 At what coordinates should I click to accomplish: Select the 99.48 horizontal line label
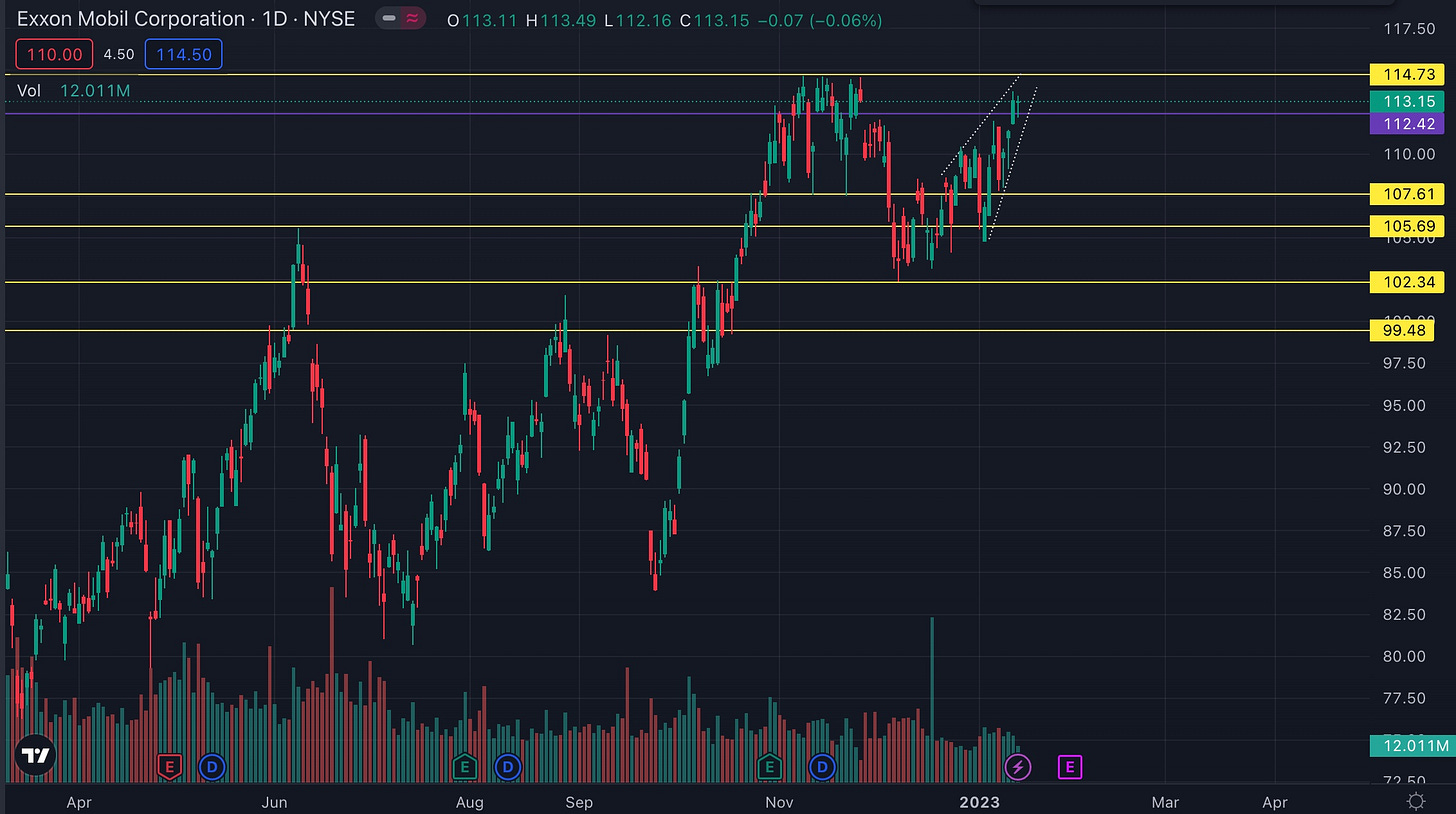click(x=1403, y=330)
